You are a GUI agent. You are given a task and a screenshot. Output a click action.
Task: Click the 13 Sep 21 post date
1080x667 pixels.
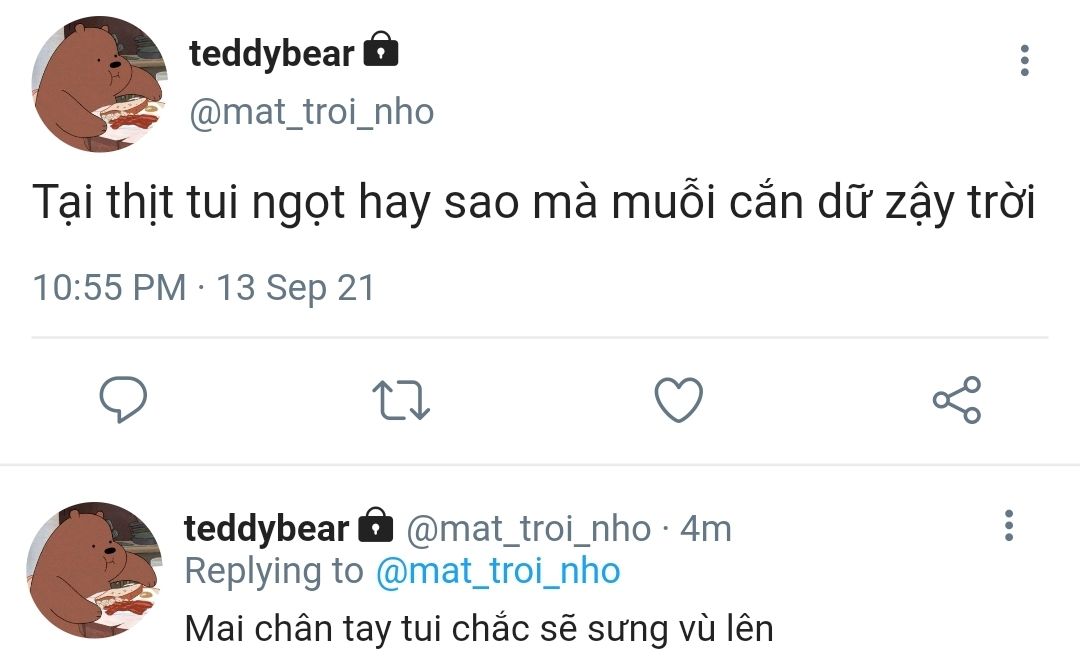(296, 288)
